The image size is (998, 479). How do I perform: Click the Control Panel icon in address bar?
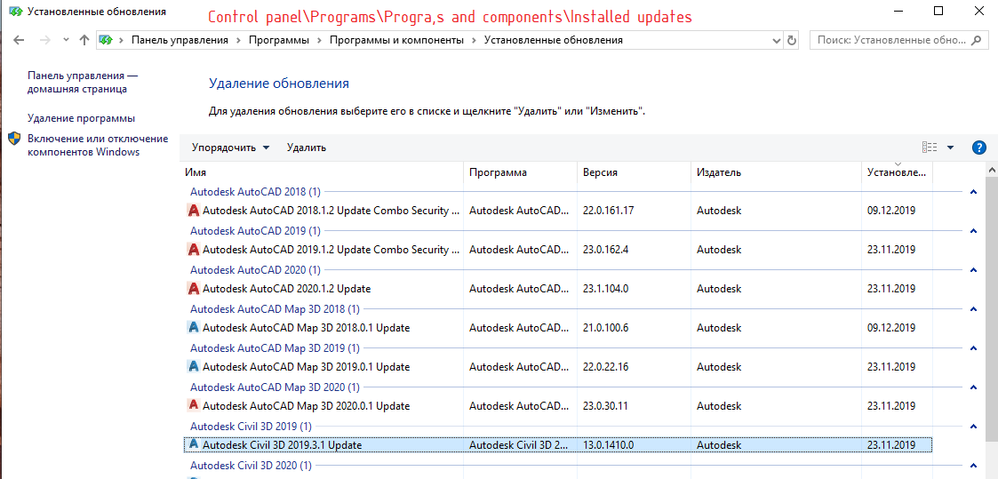click(x=105, y=40)
